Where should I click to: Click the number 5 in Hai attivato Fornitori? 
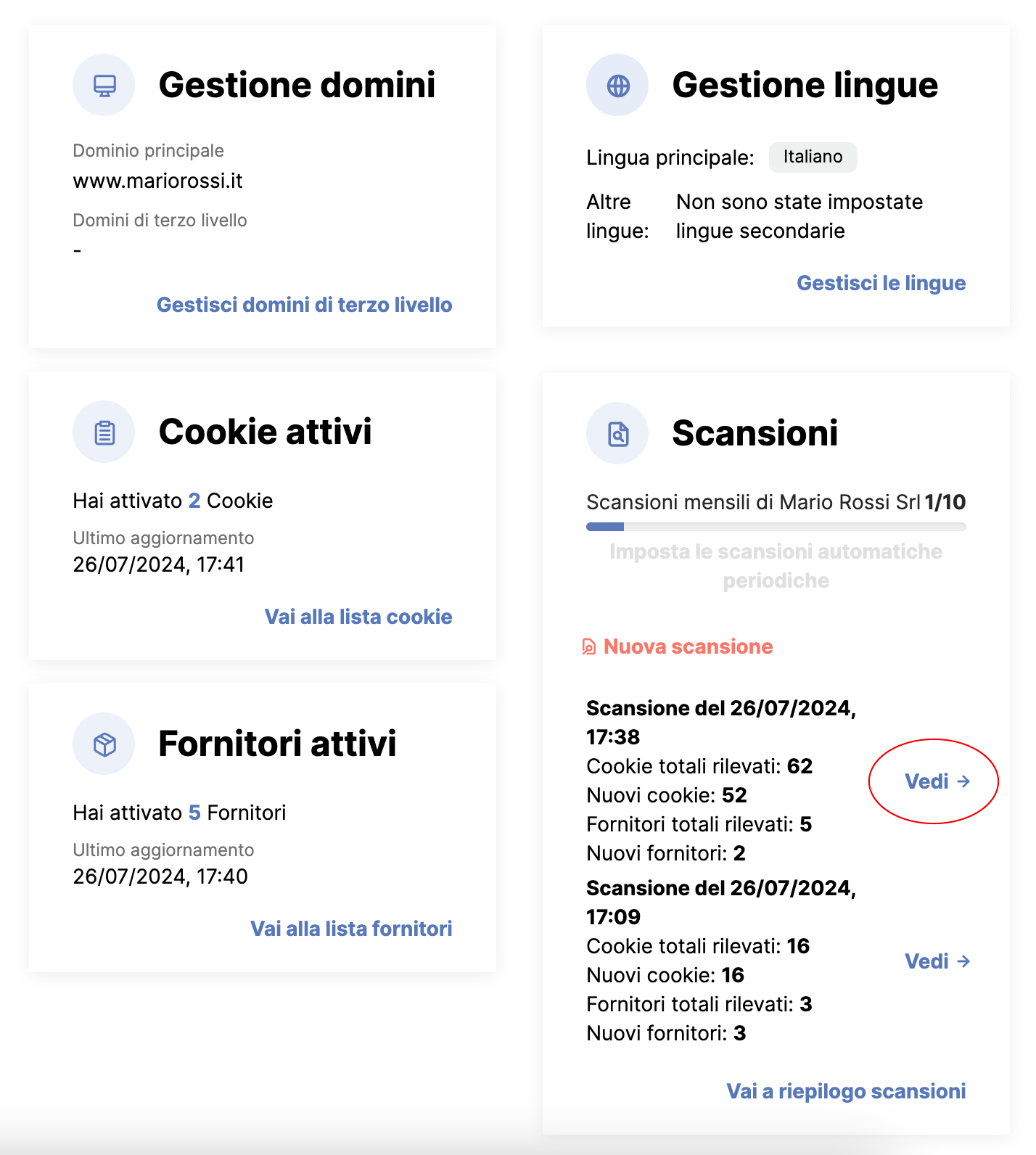(194, 813)
